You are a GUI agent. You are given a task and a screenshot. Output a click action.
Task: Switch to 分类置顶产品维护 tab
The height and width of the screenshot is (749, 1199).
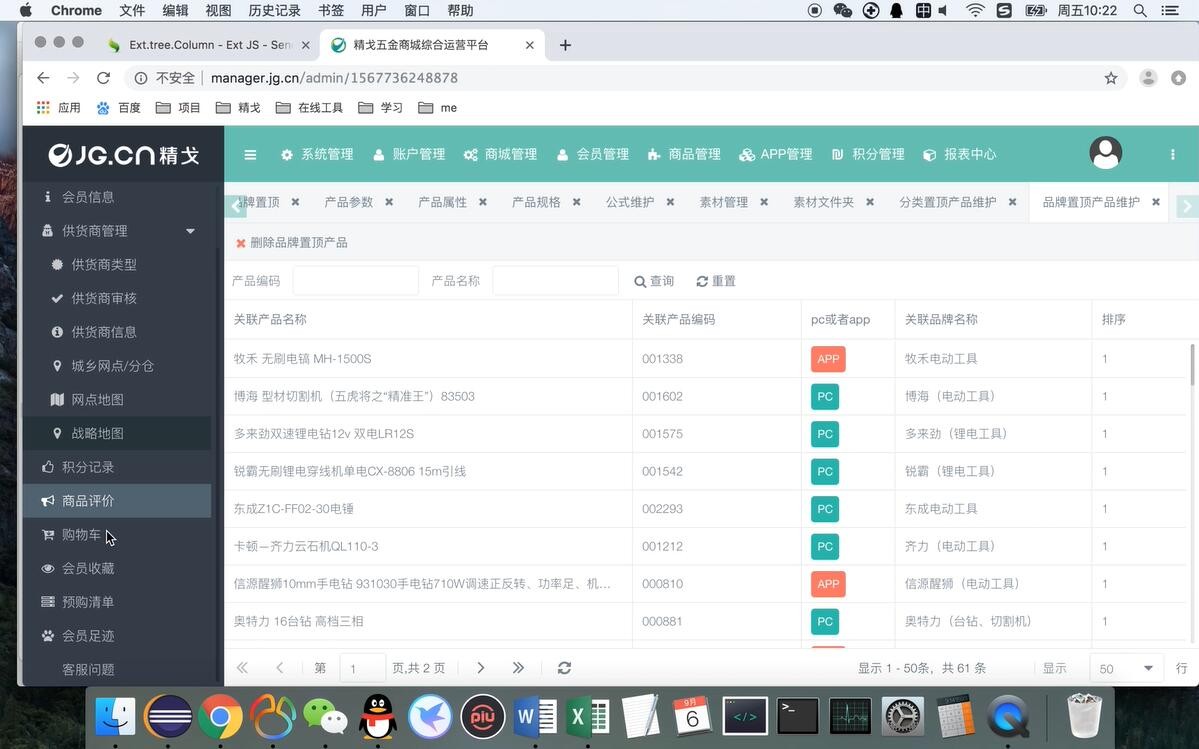point(947,202)
